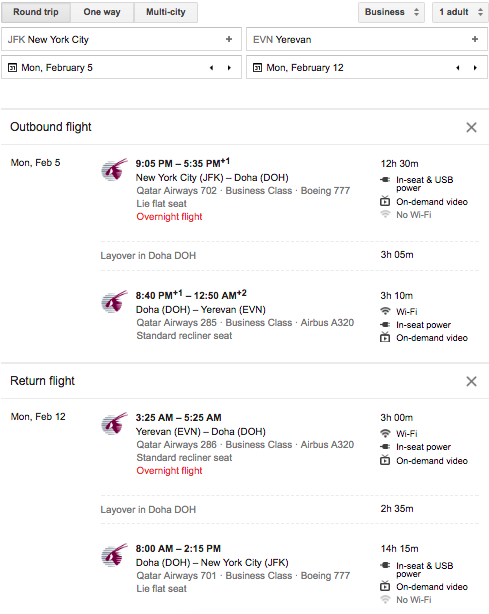The image size is (489, 614).
Task: Switch to Multi-city tab
Action: pos(166,12)
